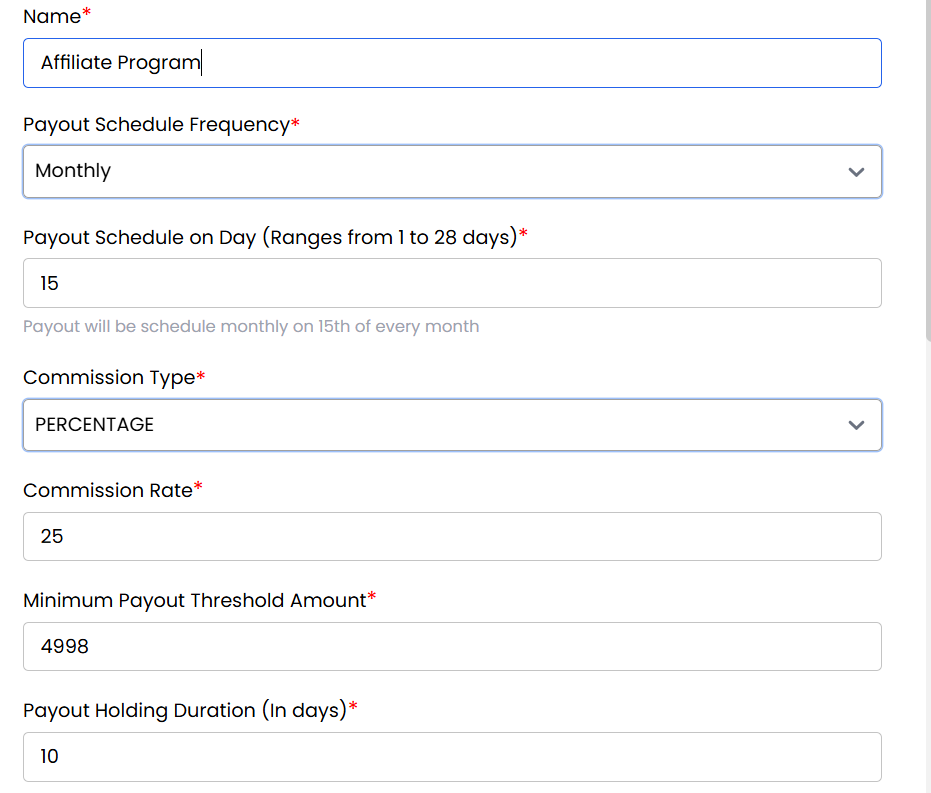Place cursor after the word Program
The image size is (931, 793).
202,63
